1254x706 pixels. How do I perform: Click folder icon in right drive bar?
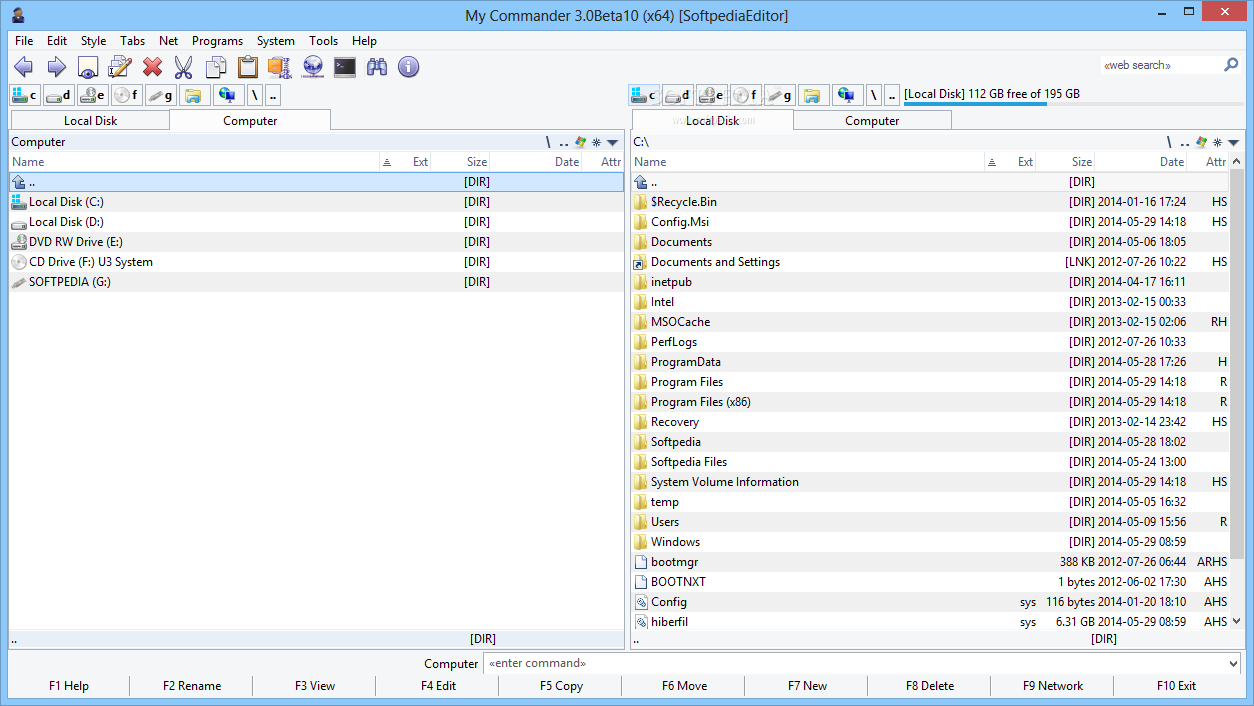(813, 95)
